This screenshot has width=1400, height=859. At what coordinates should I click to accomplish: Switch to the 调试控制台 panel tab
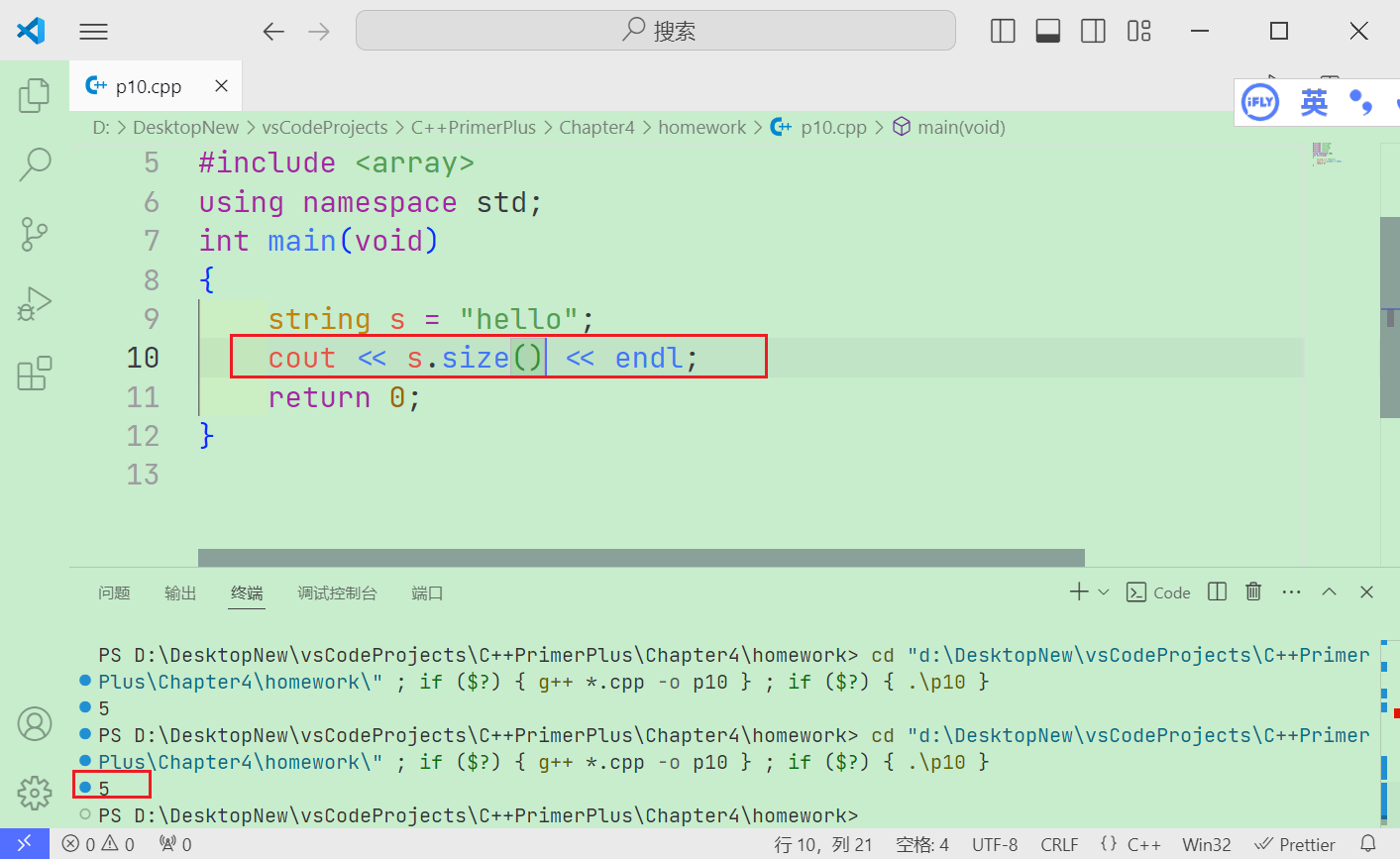click(337, 593)
